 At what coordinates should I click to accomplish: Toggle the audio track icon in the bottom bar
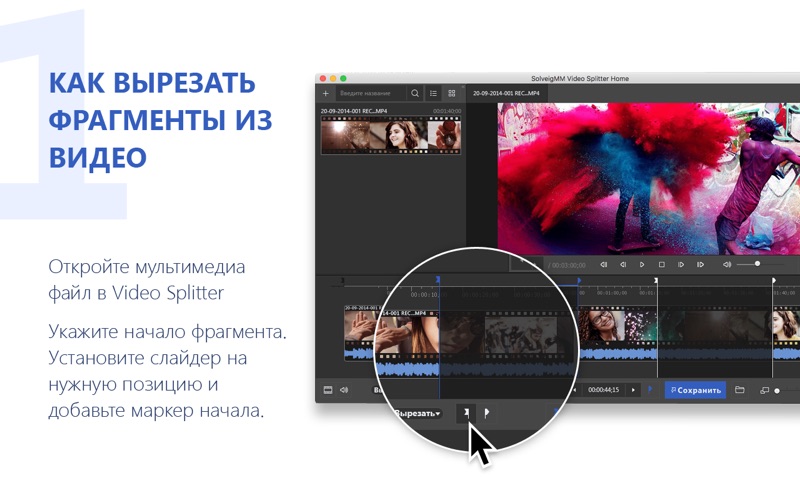point(344,390)
